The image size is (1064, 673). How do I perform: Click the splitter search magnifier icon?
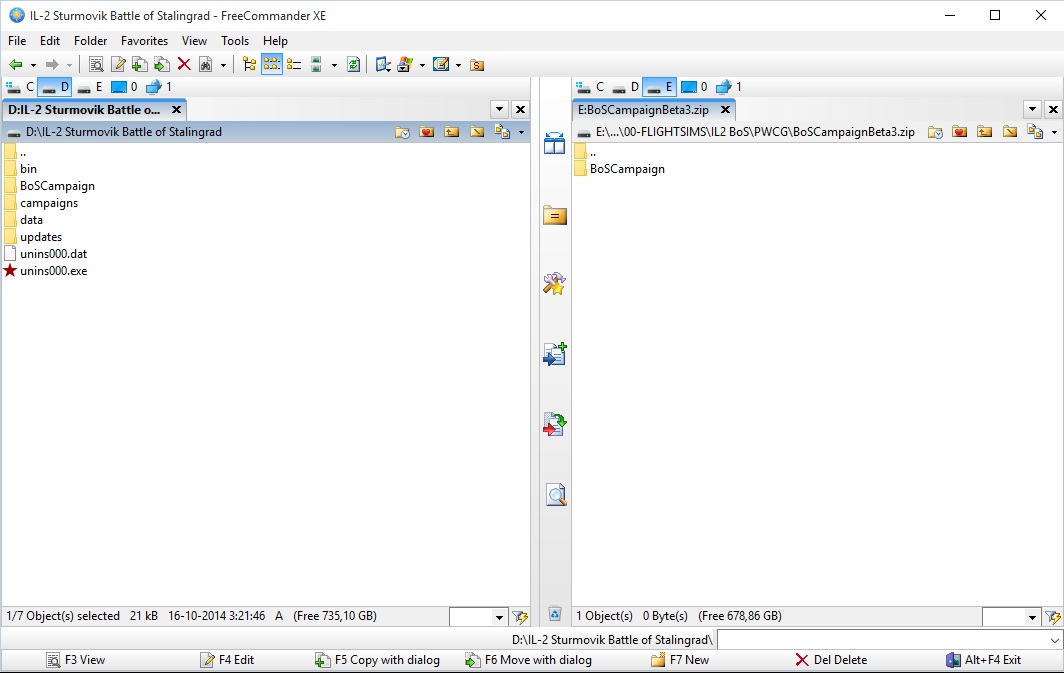[x=556, y=495]
